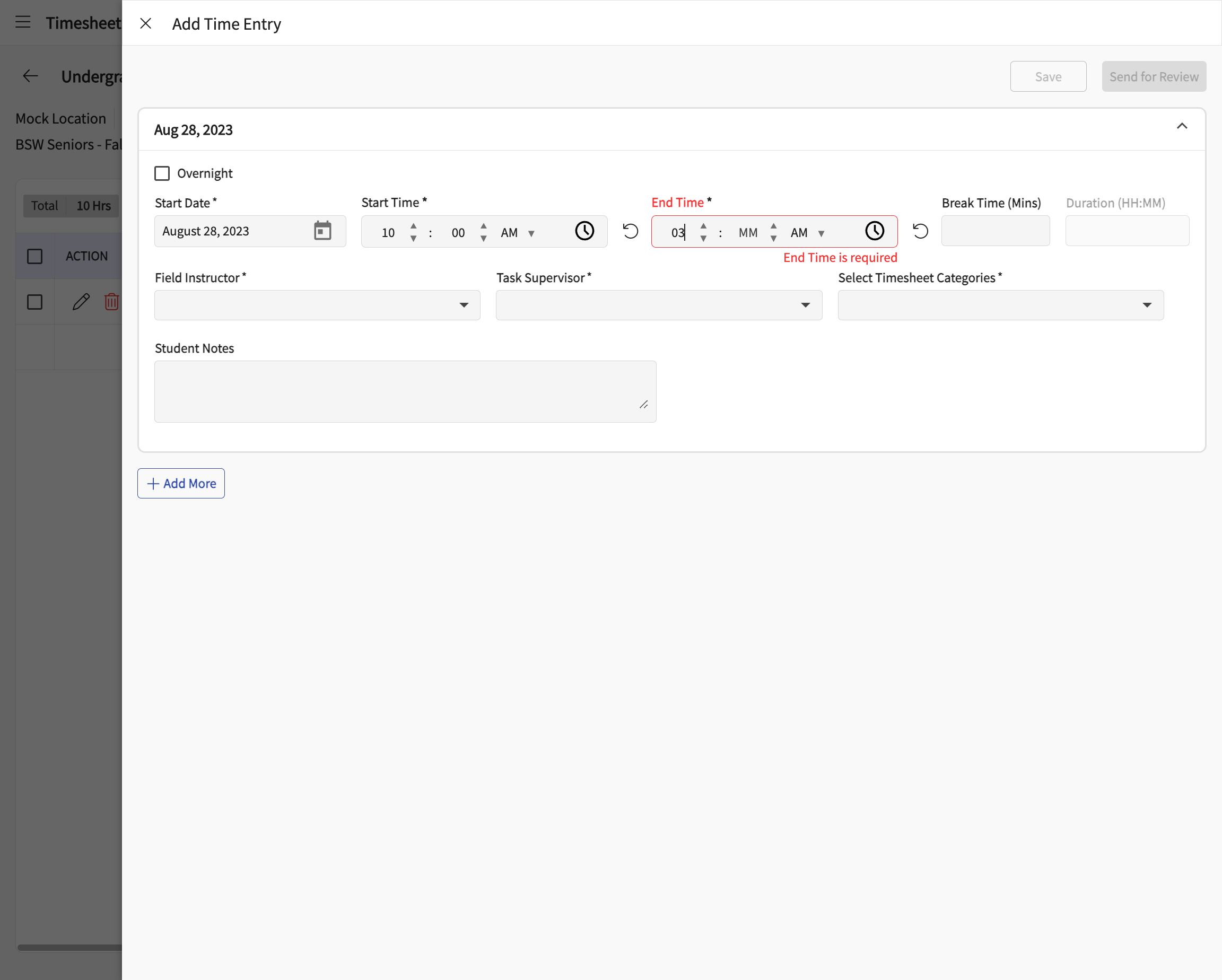Toggle the Overnight checkbox
Image resolution: width=1222 pixels, height=980 pixels.
(162, 173)
